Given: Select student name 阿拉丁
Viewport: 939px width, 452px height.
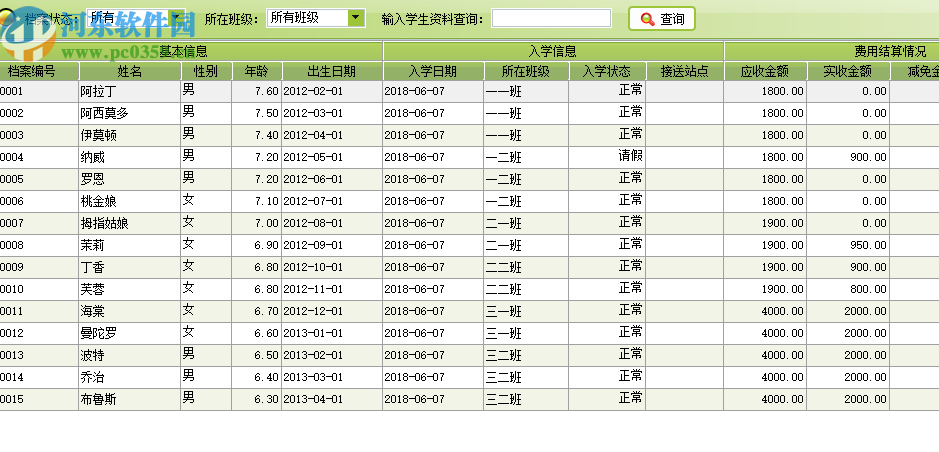Looking at the screenshot, I should 98,92.
